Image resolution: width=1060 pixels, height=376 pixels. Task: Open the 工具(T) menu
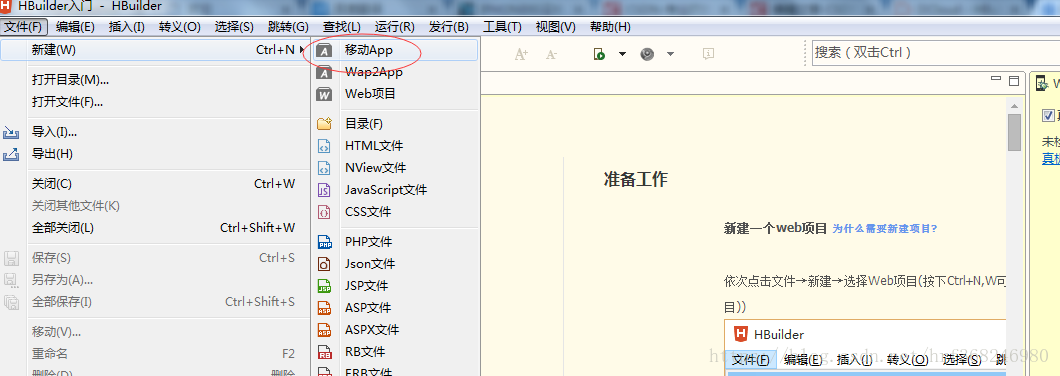(x=502, y=27)
